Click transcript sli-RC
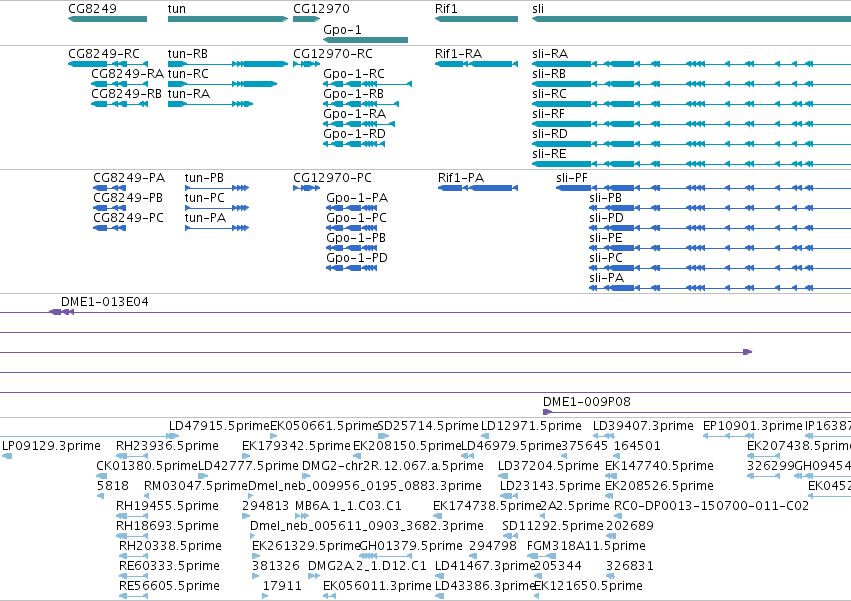The image size is (851, 601). pos(691,104)
